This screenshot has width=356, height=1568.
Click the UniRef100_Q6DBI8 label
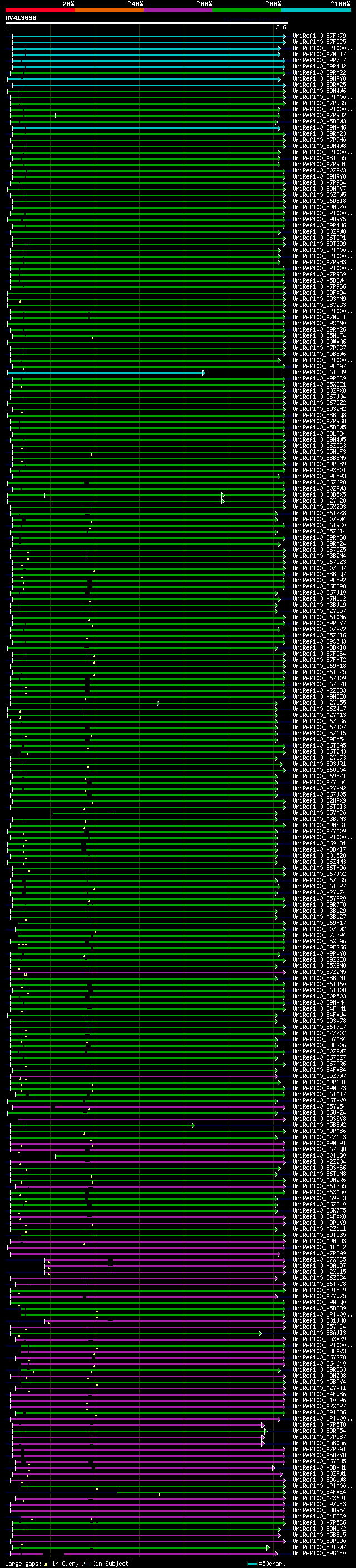pos(319,201)
